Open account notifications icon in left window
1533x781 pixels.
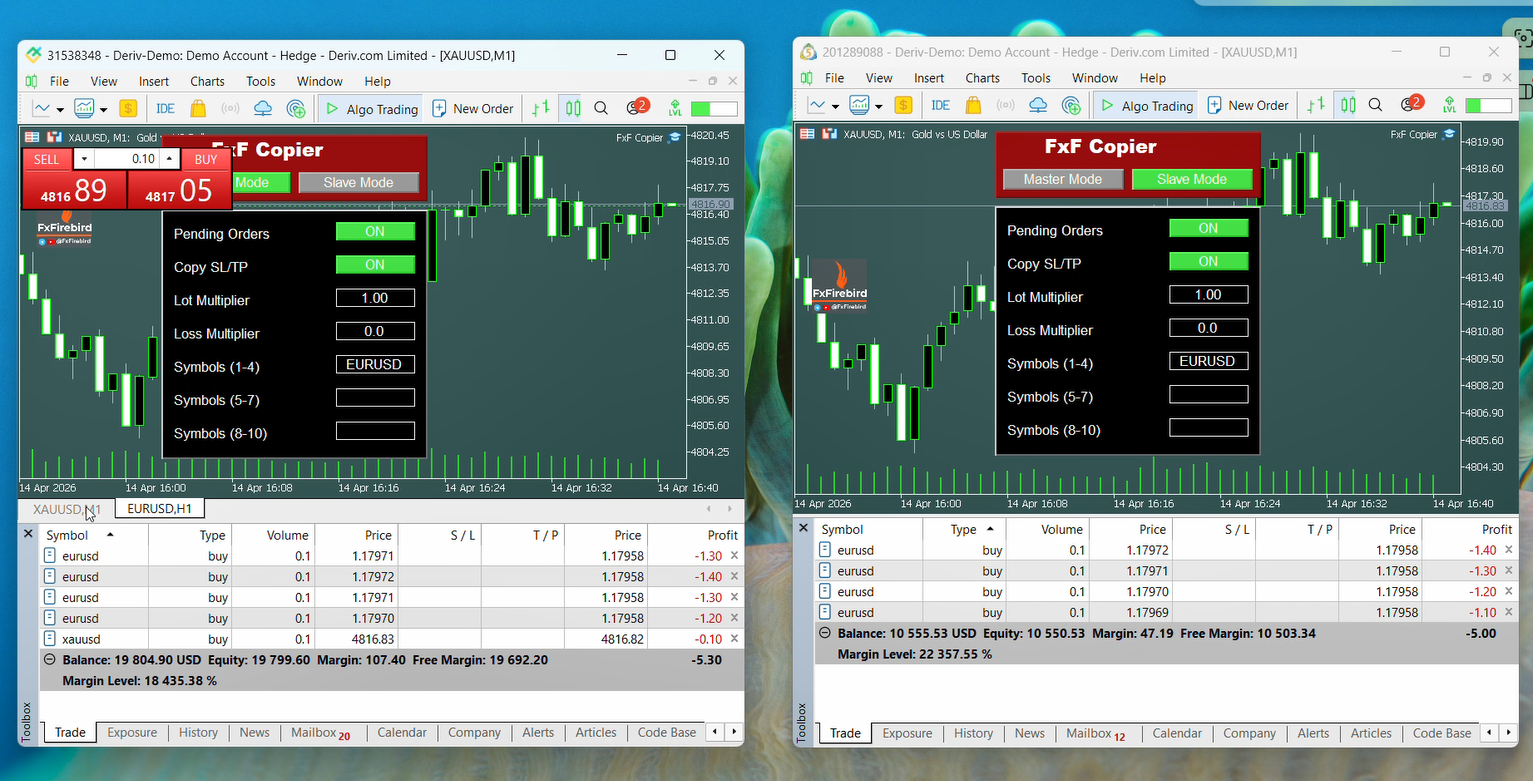637,107
